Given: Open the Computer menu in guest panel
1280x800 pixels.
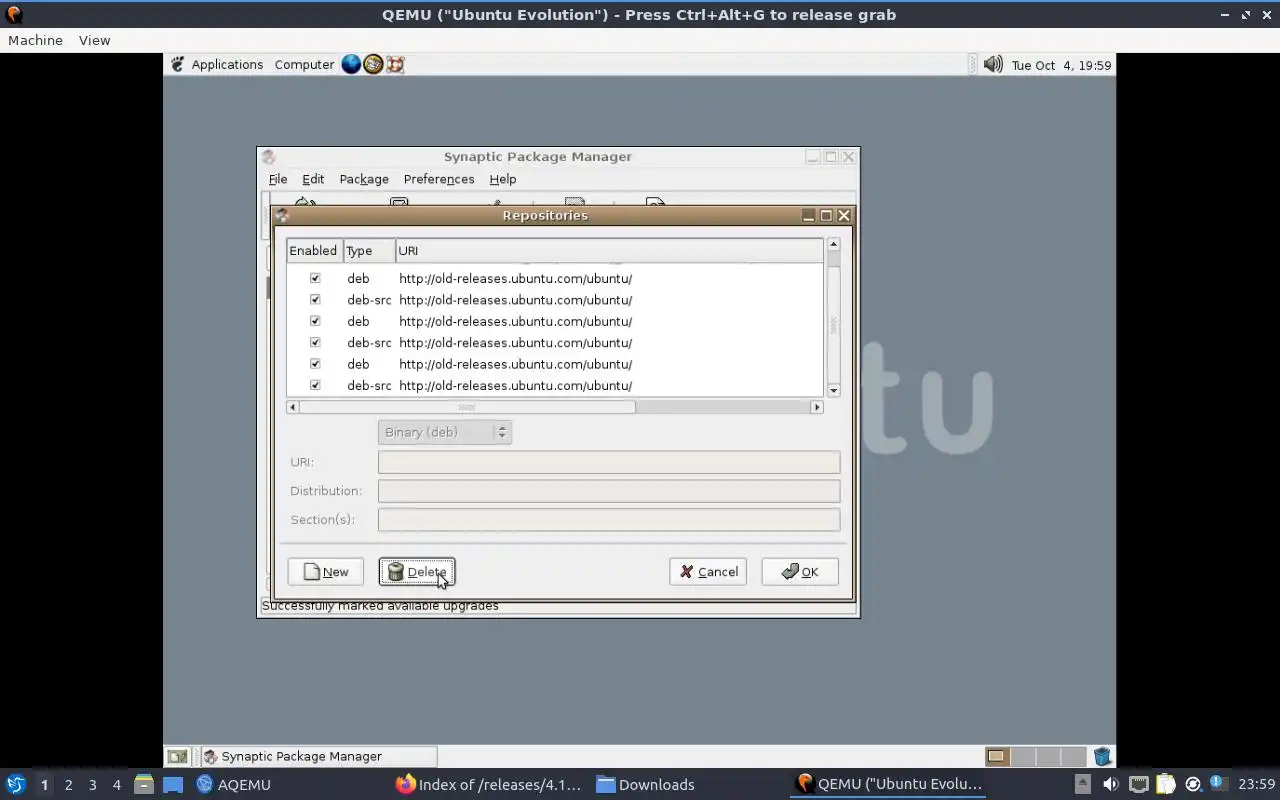Looking at the screenshot, I should [x=304, y=64].
